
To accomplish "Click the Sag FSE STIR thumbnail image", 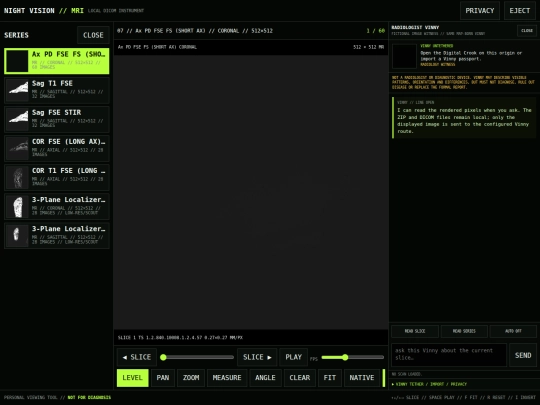I will (18, 119).
